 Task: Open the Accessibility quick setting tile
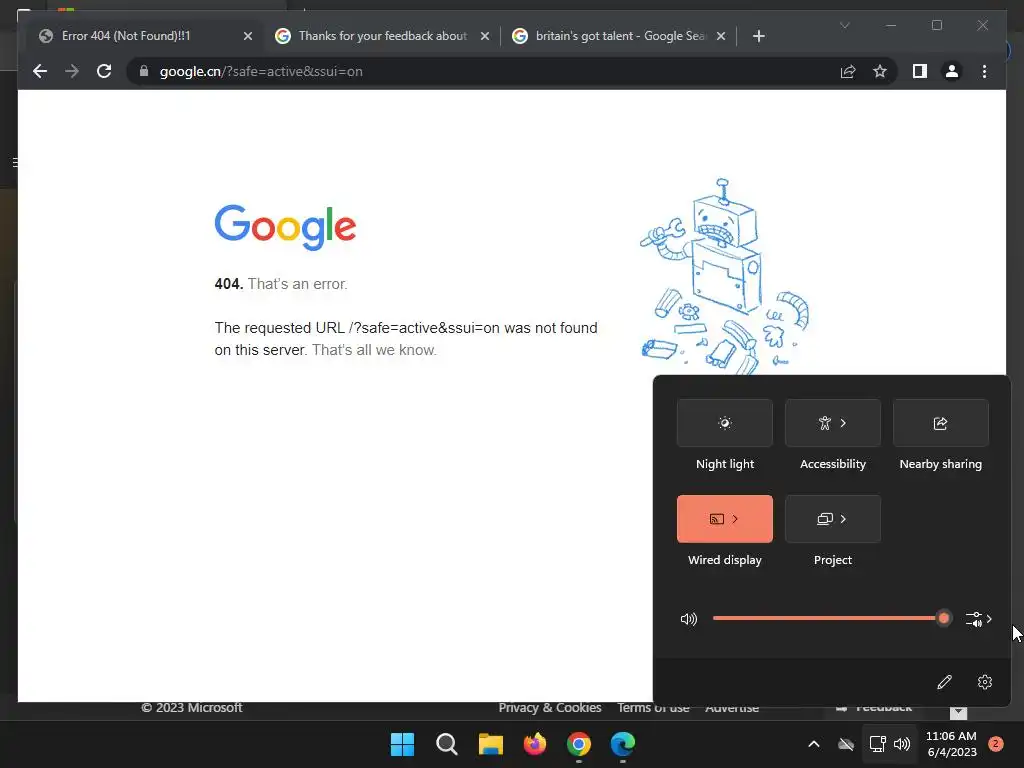point(833,423)
